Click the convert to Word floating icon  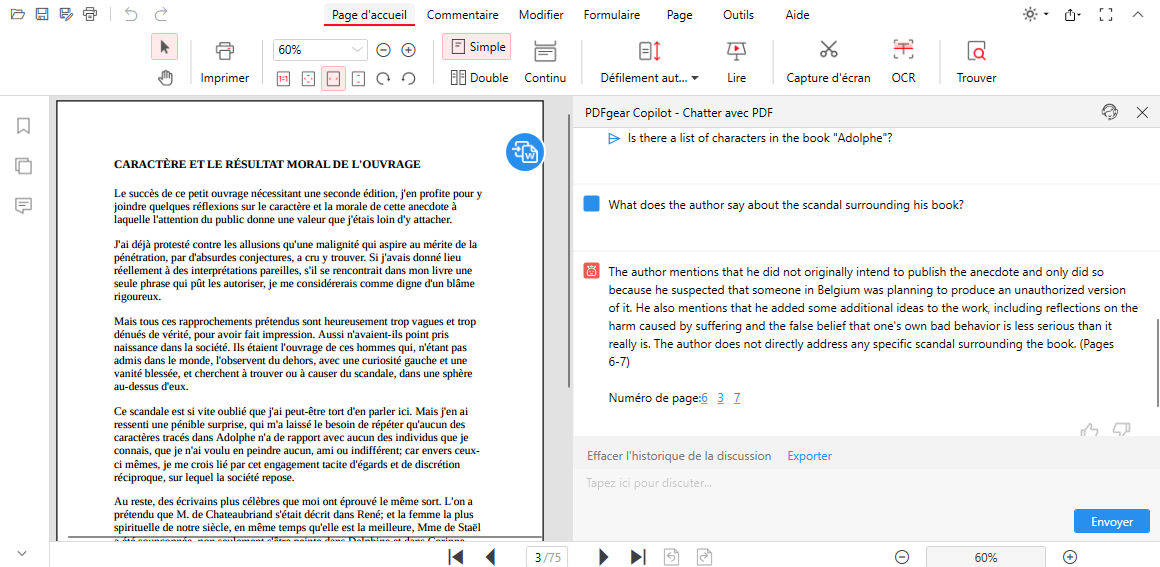(524, 152)
